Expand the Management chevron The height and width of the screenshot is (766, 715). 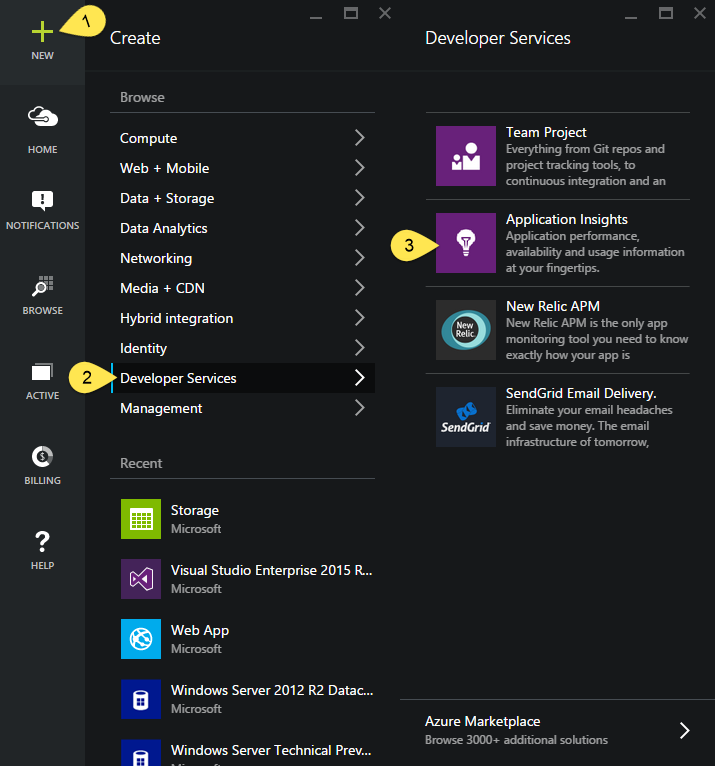pos(360,408)
